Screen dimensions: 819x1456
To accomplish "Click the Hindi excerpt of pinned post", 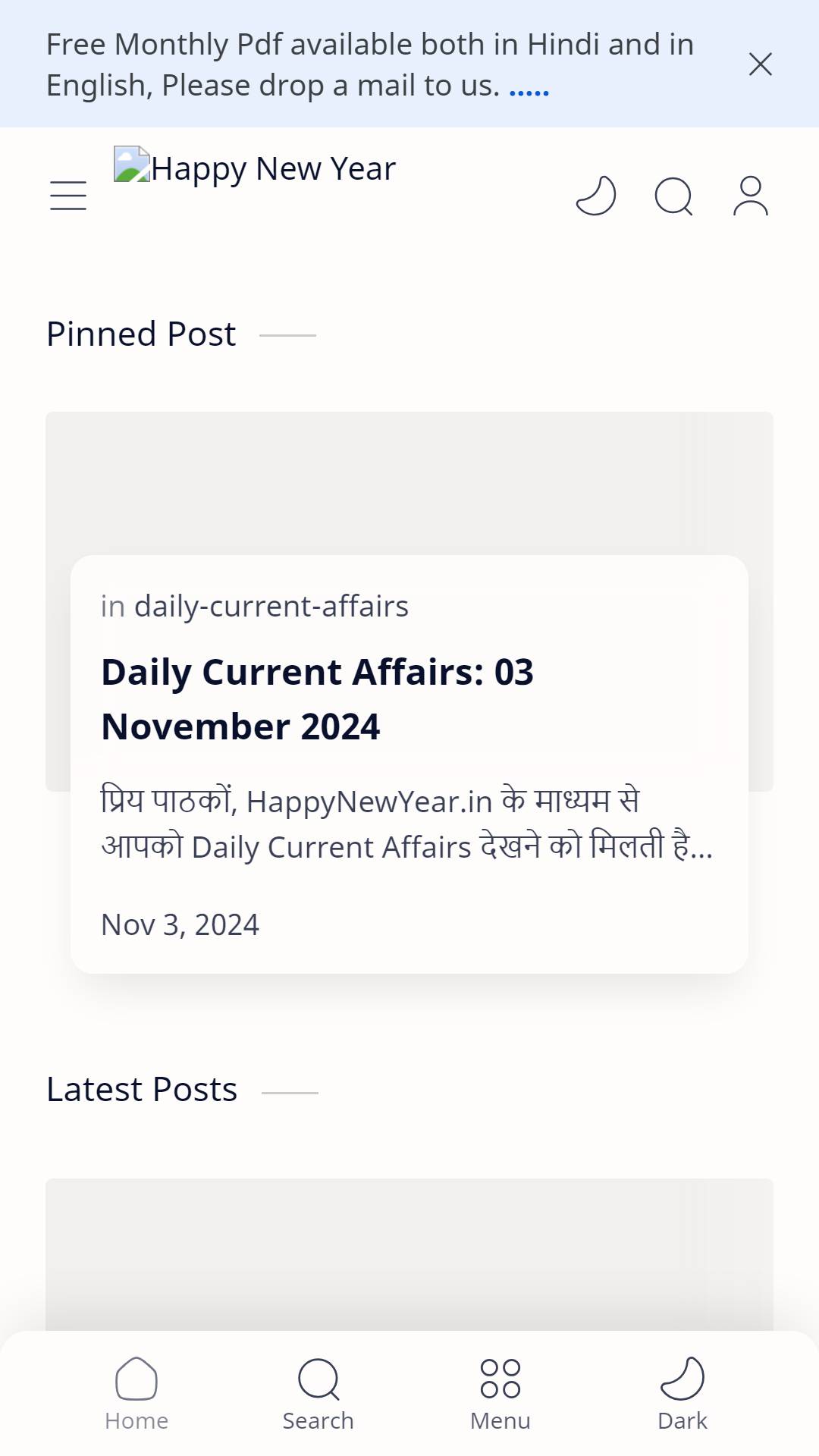I will (x=407, y=824).
